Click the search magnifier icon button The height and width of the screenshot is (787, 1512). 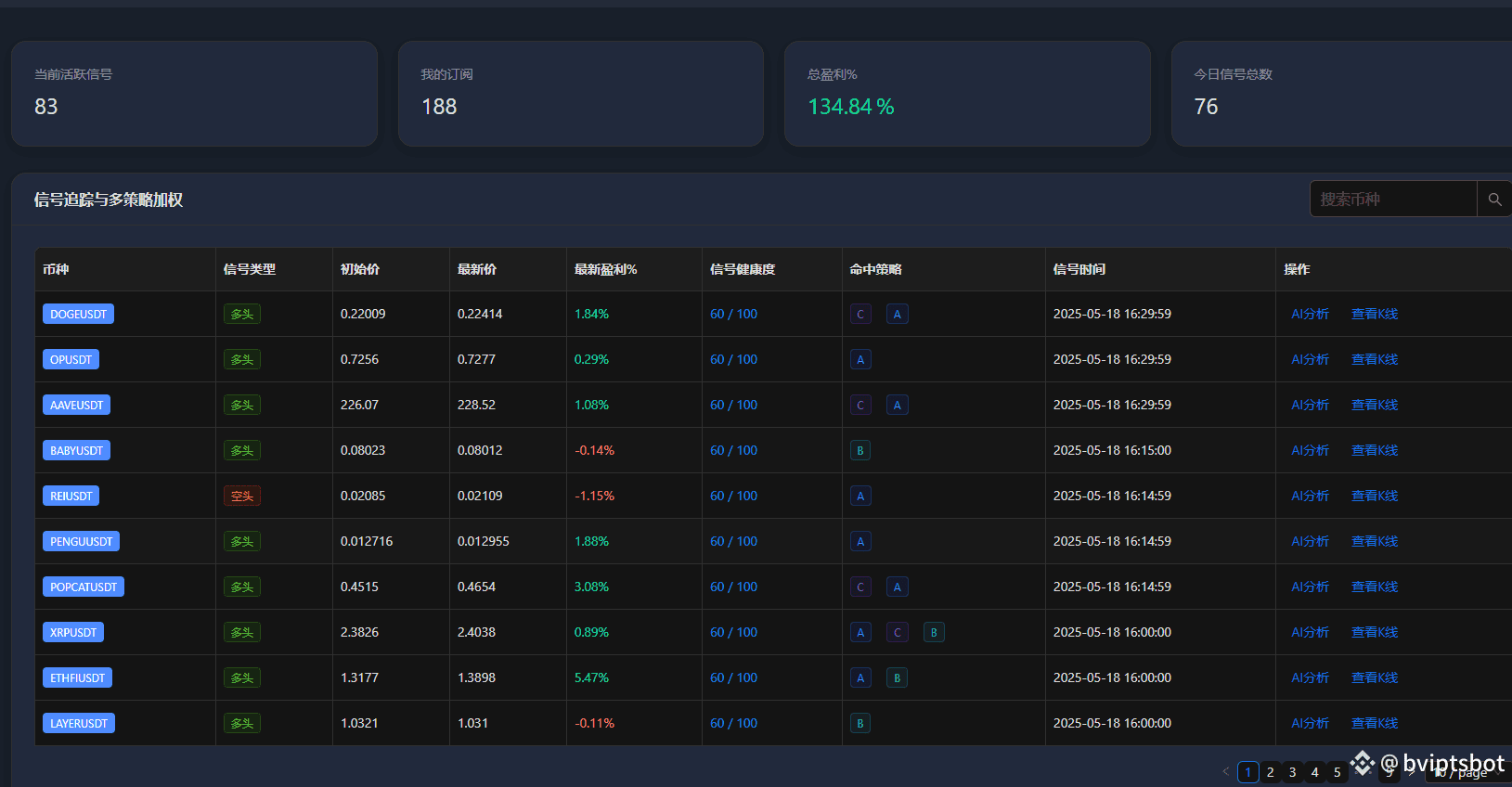[1494, 200]
